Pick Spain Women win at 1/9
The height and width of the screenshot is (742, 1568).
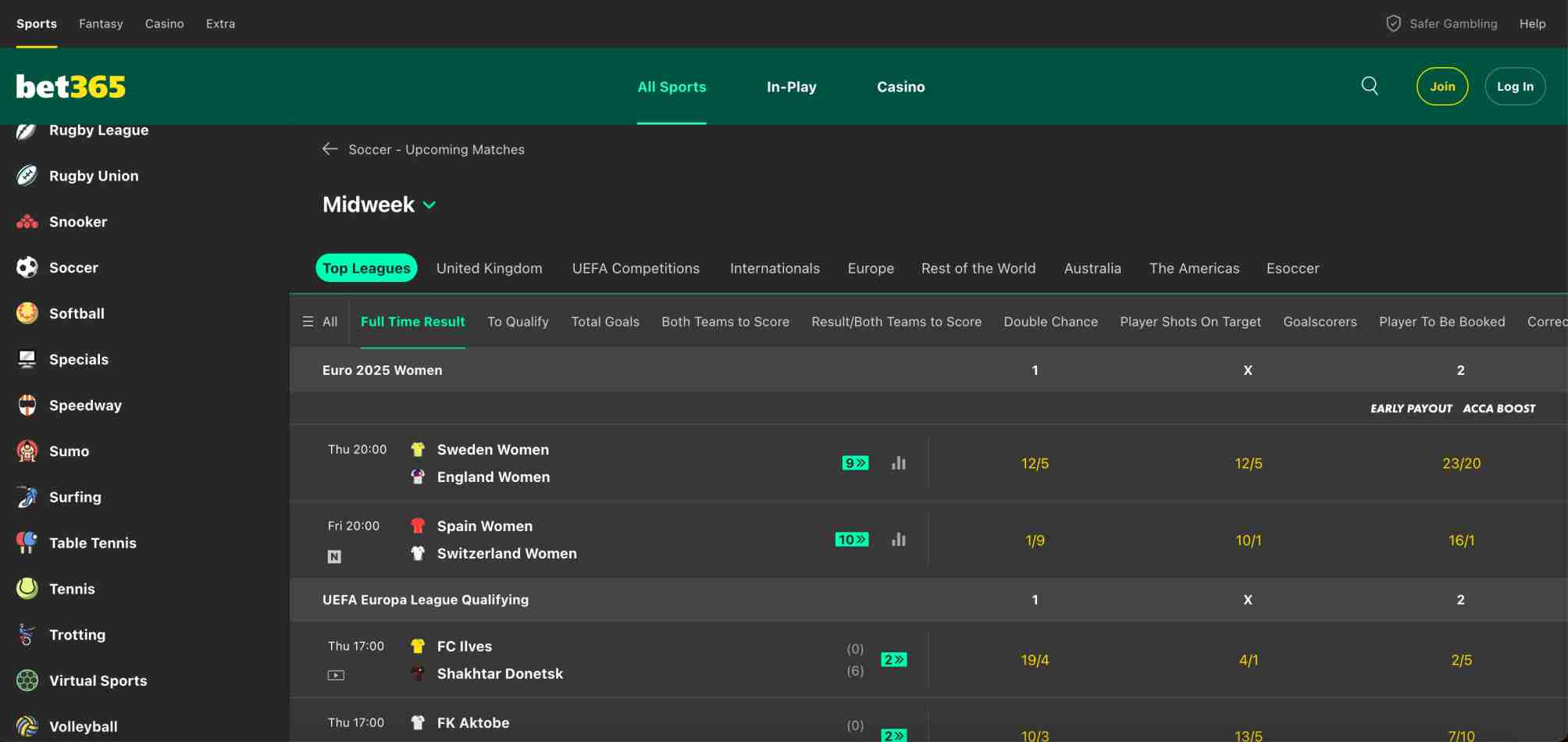coord(1035,540)
